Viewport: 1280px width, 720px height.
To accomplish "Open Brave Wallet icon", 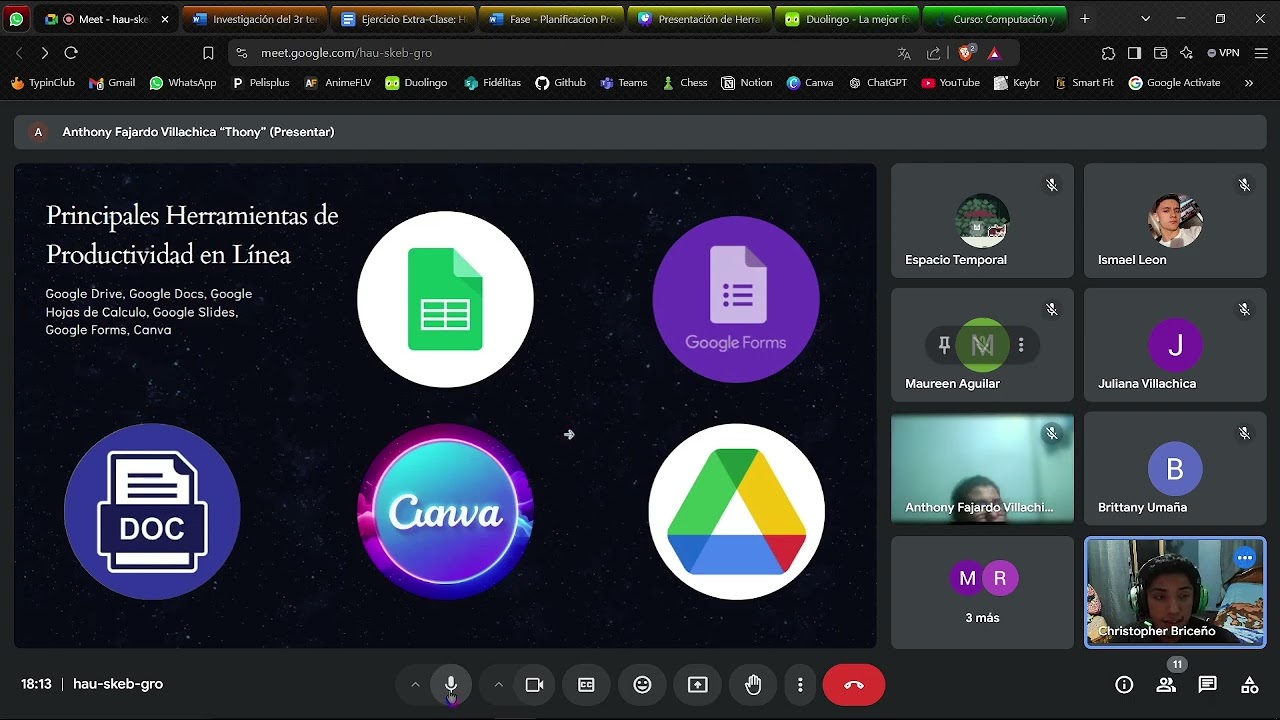I will tap(1160, 53).
